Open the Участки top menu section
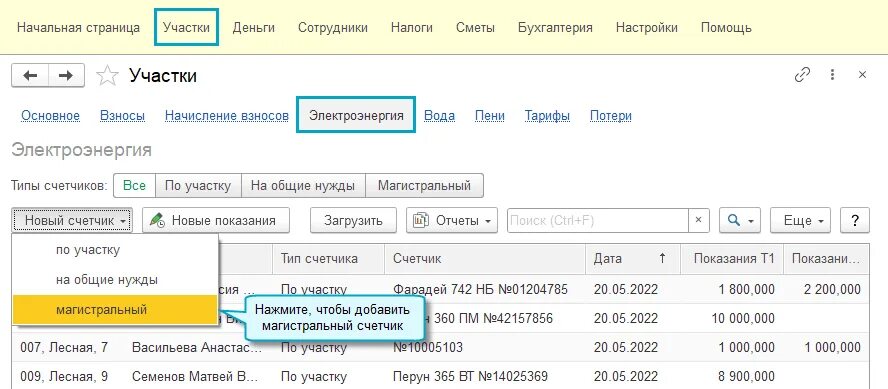 point(186,27)
